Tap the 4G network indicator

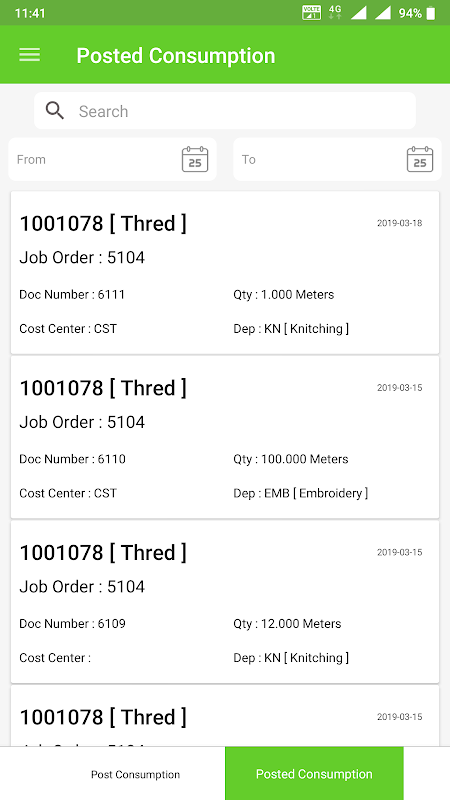point(335,12)
